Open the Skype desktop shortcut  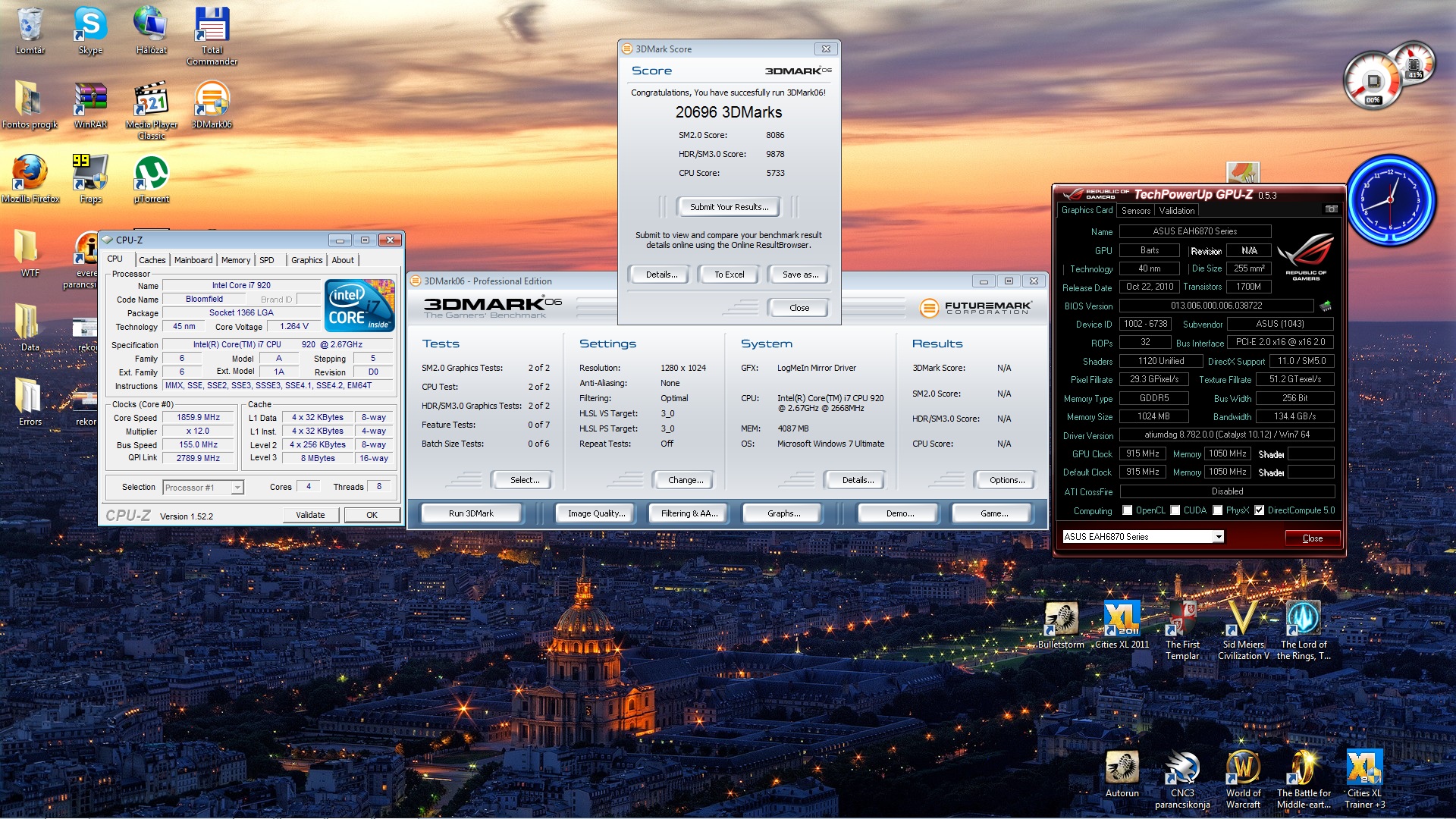click(x=90, y=30)
